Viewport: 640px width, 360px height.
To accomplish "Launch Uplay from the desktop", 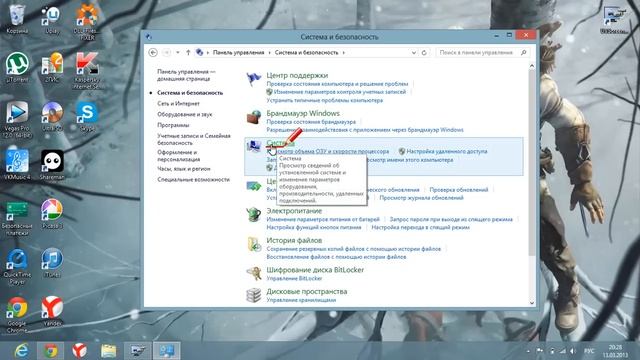I will pyautogui.click(x=52, y=18).
